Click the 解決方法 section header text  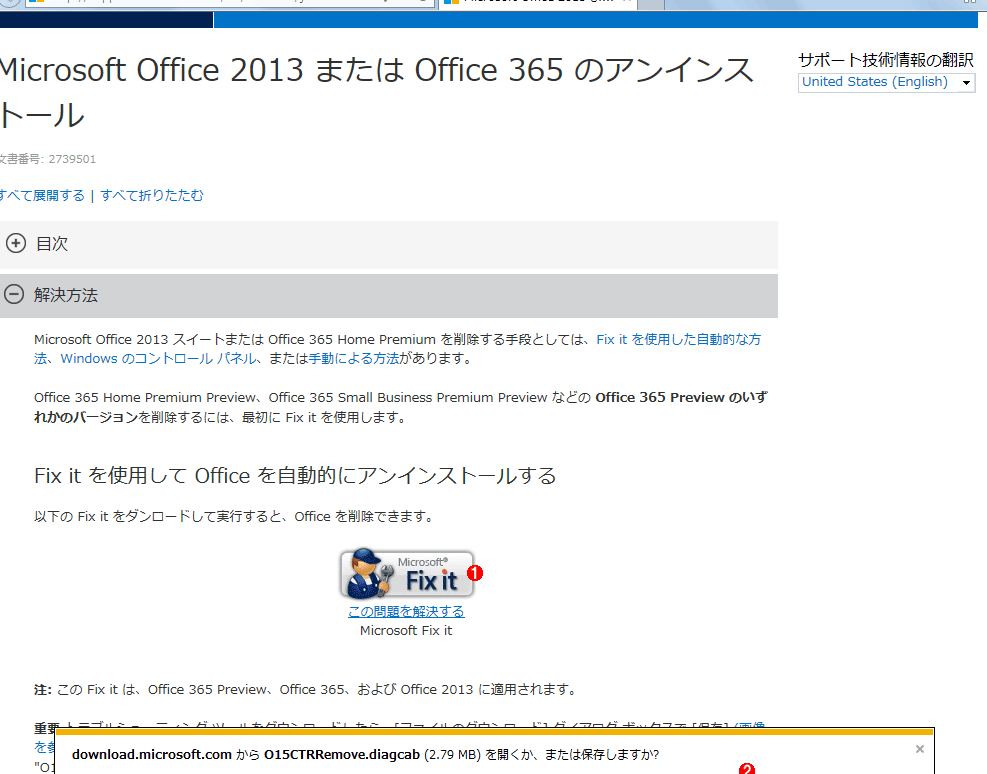pyautogui.click(x=66, y=296)
